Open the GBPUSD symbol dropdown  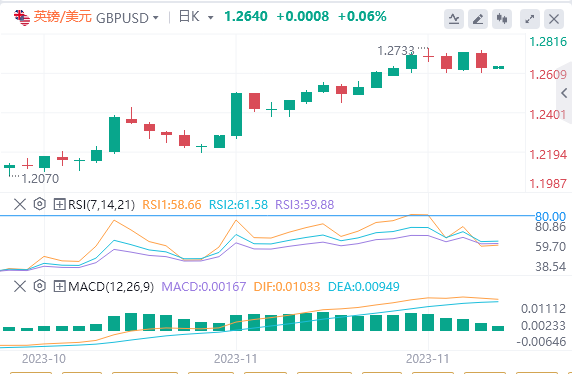[127, 18]
